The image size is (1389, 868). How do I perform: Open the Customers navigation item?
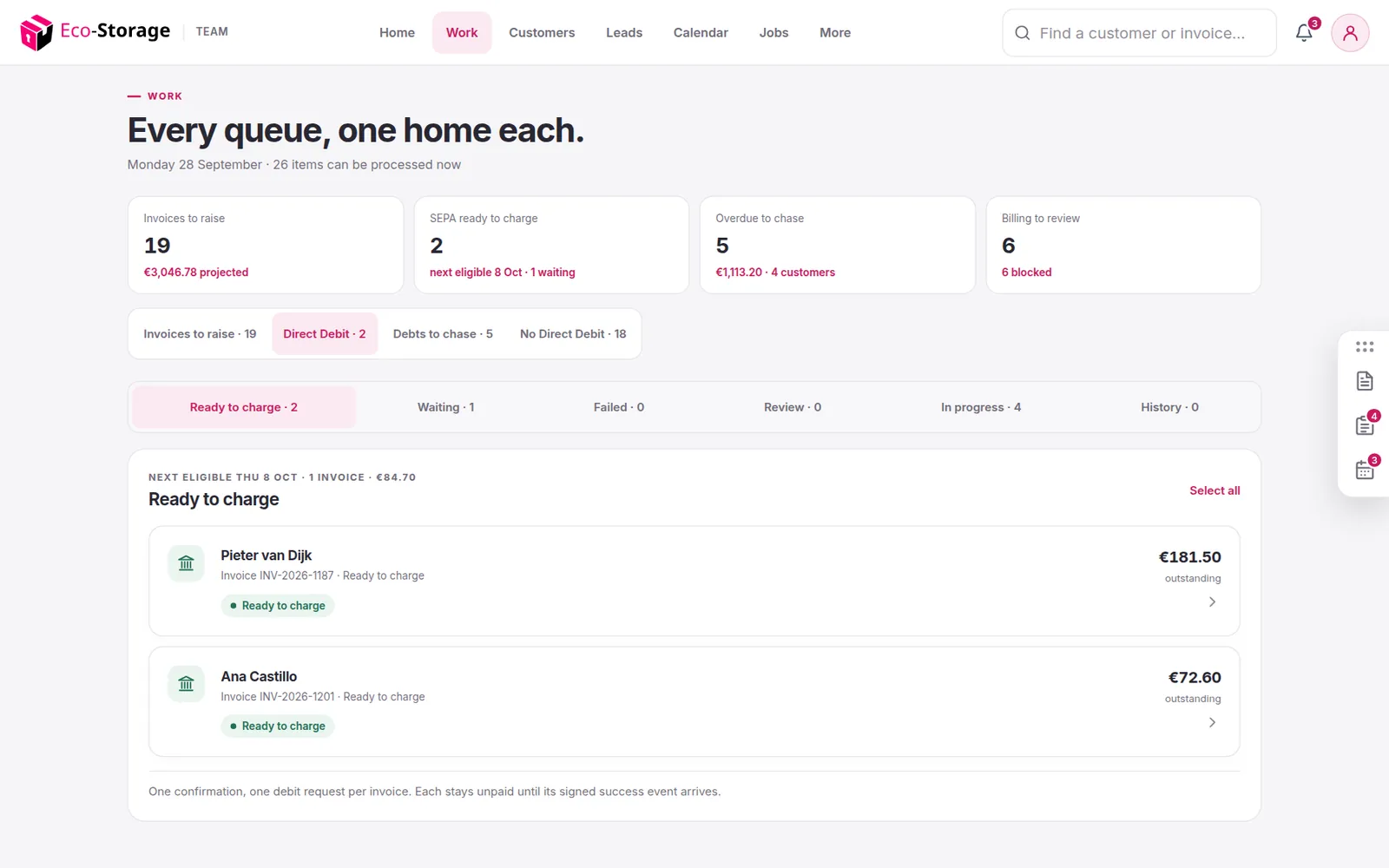pos(542,33)
